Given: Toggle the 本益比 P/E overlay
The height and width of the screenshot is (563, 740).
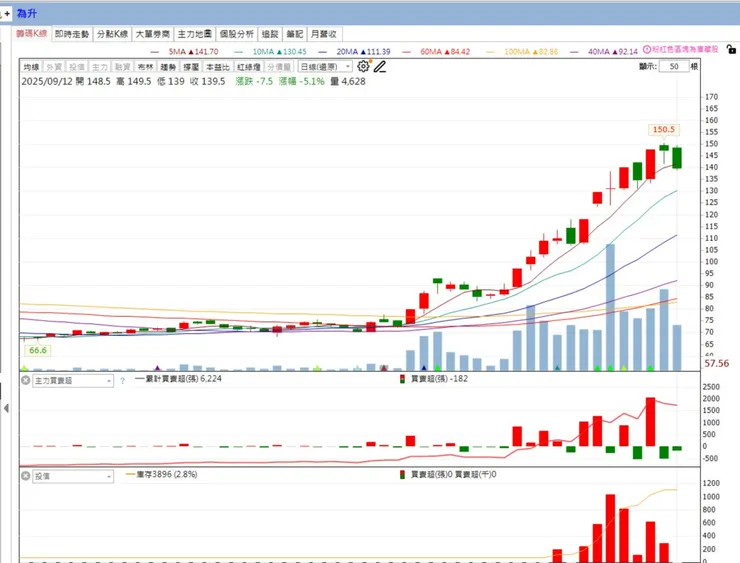Looking at the screenshot, I should click(x=217, y=67).
